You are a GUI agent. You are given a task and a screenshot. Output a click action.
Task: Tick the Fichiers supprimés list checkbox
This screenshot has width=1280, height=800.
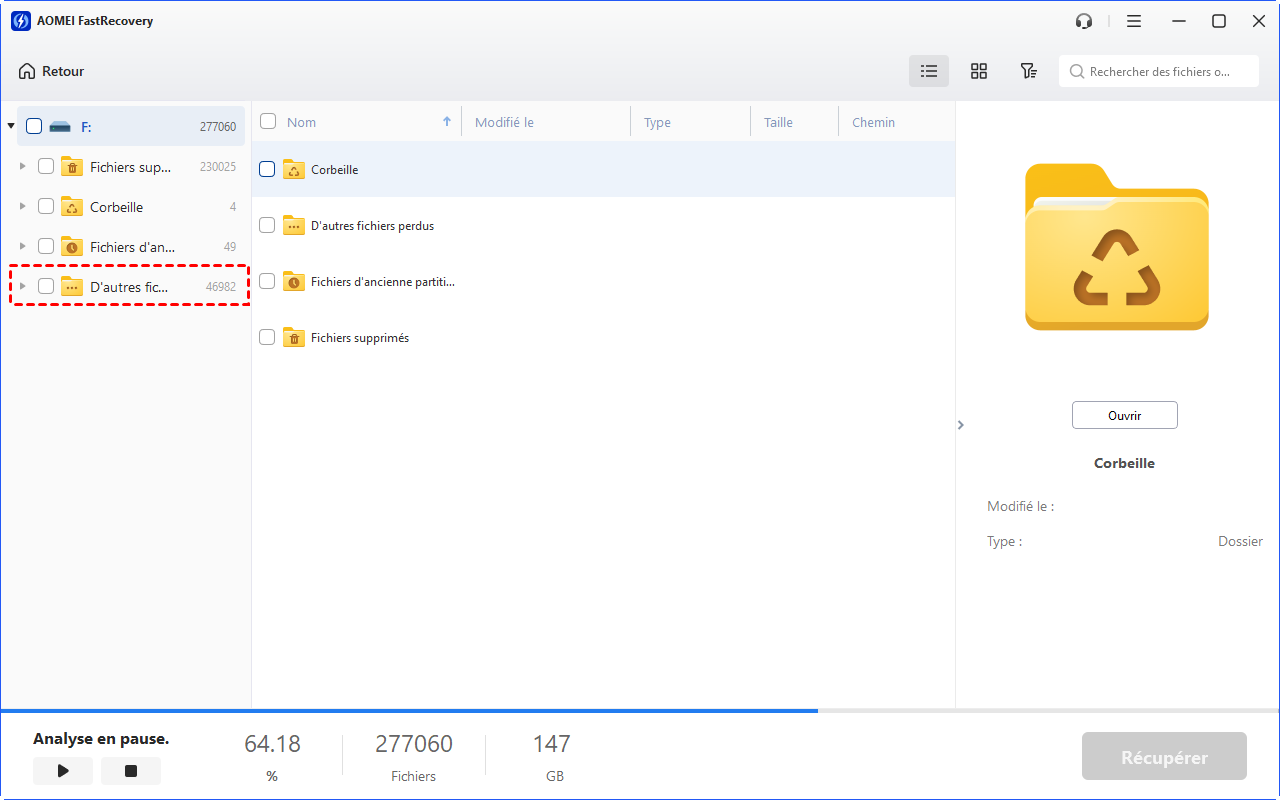pyautogui.click(x=267, y=338)
